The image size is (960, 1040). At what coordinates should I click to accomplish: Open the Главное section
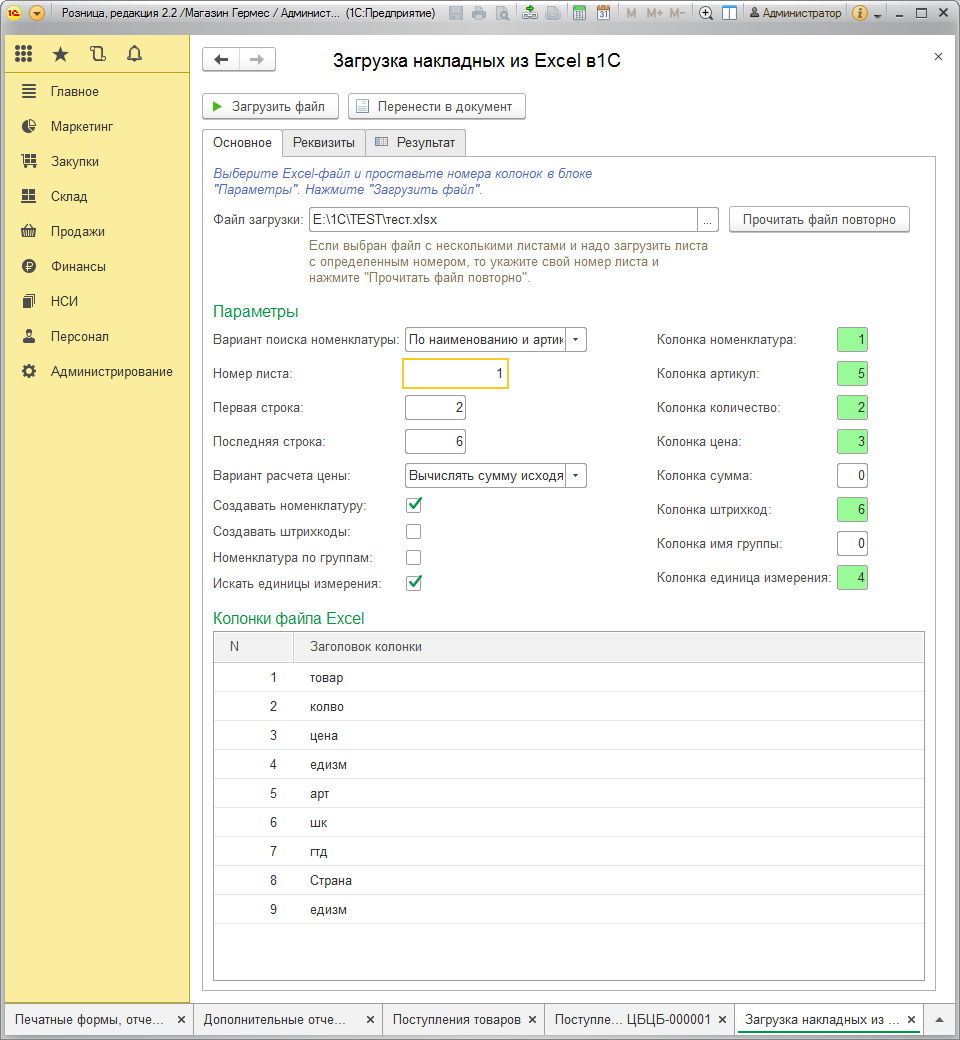tap(96, 92)
